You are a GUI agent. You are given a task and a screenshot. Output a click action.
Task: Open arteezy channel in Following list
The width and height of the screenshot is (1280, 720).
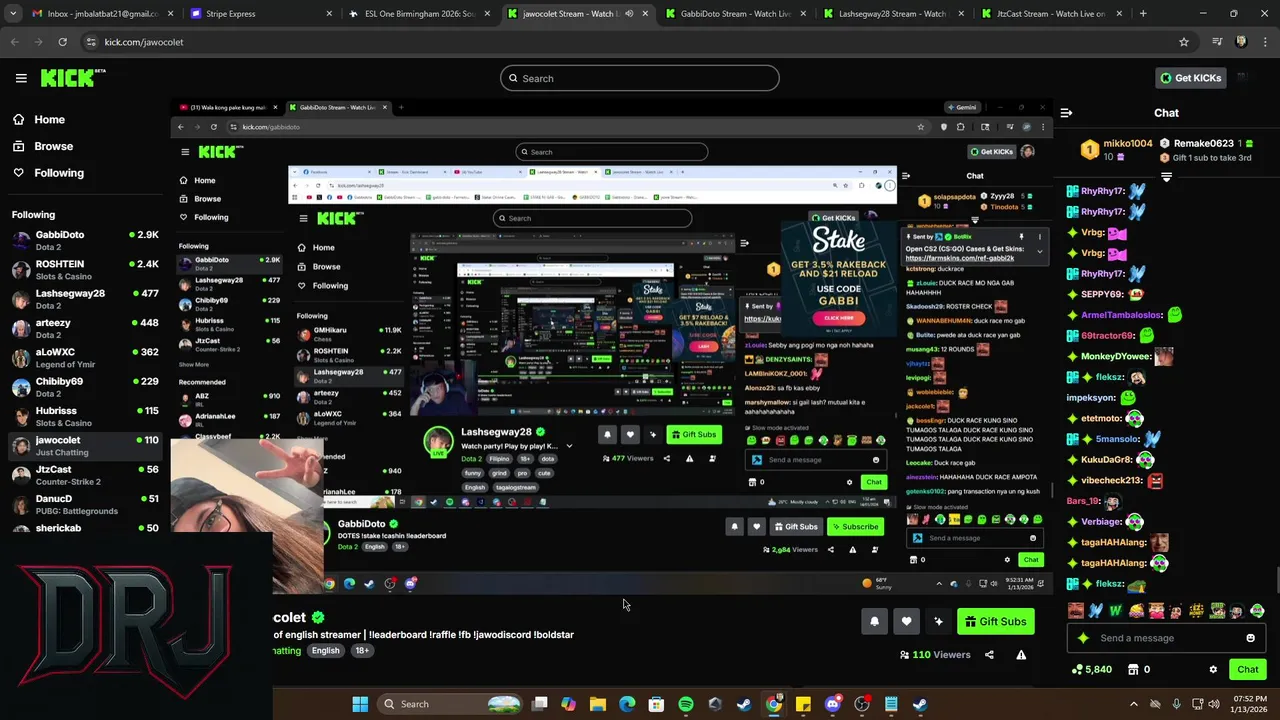[x=85, y=329]
